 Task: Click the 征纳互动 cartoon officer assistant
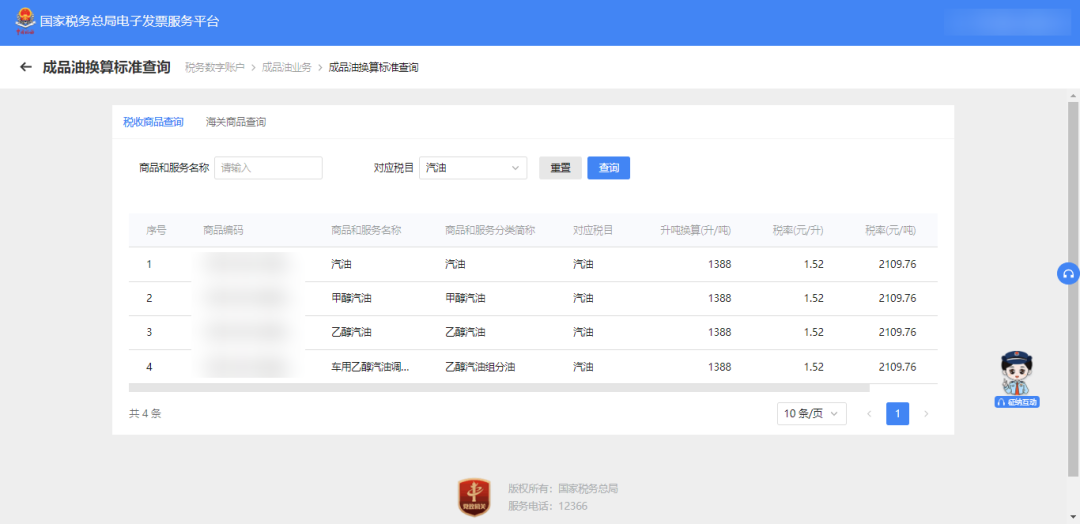(x=1016, y=379)
